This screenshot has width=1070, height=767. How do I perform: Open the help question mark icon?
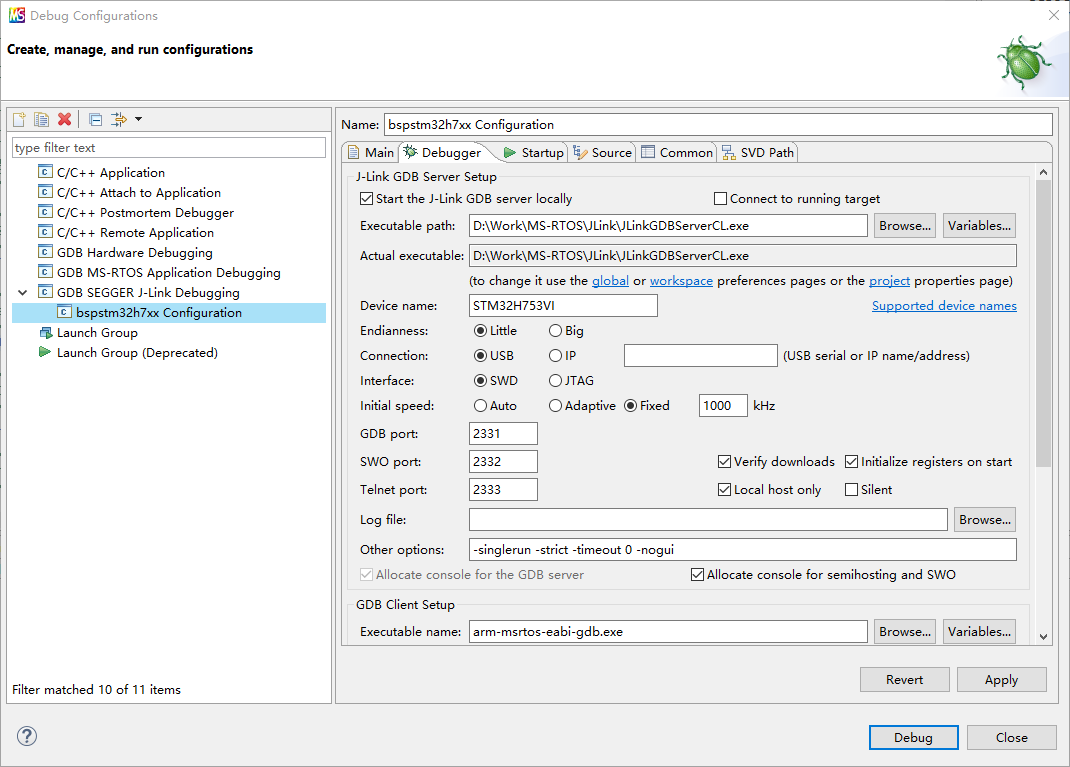26,737
